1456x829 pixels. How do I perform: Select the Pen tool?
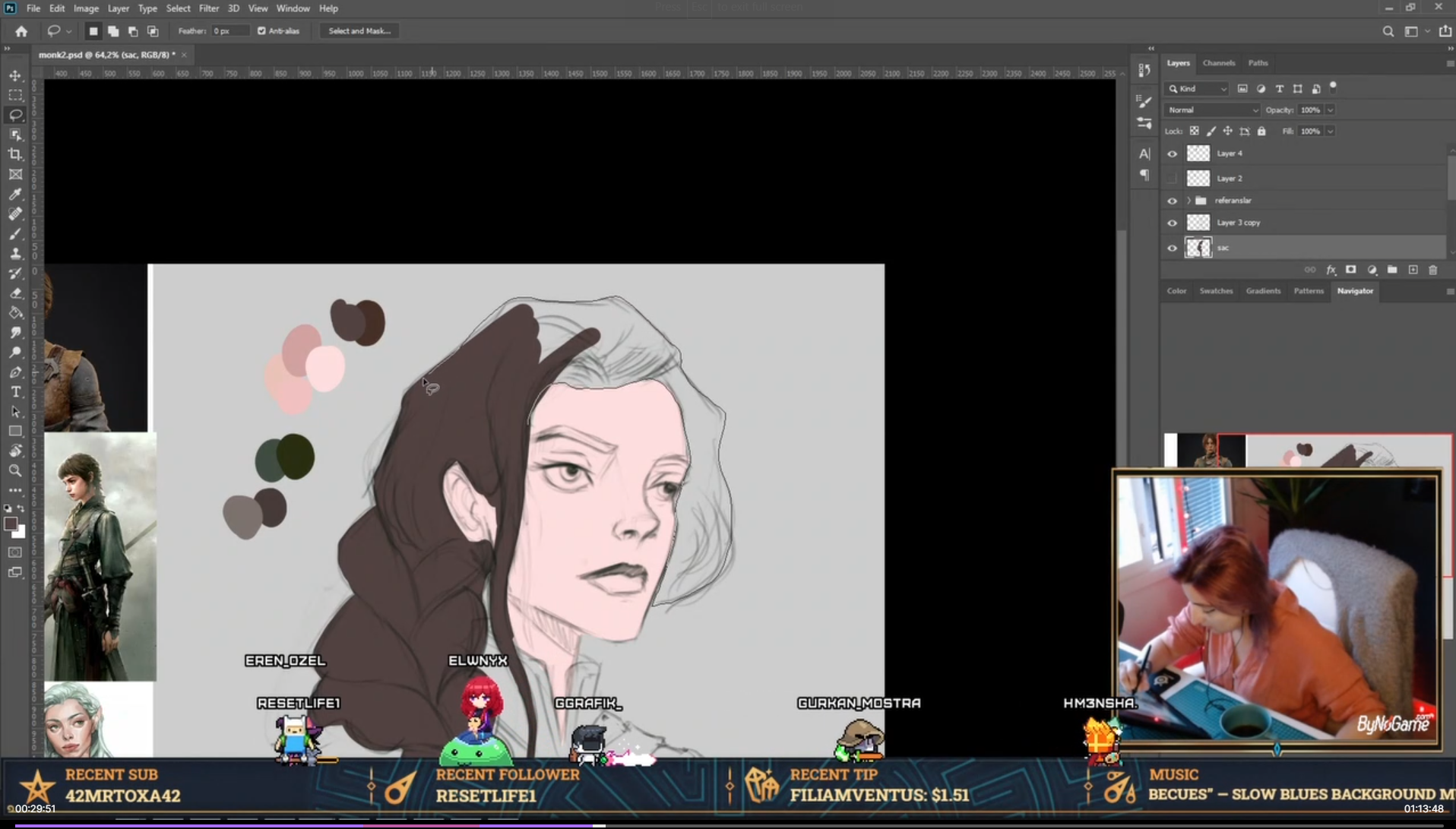coord(15,372)
